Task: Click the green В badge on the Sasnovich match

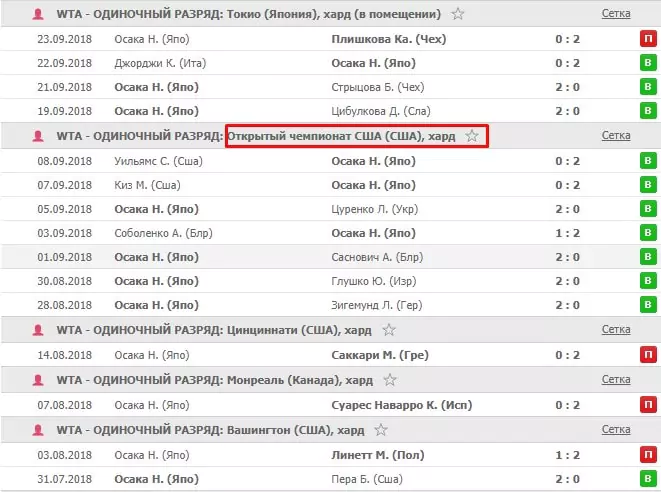Action: tap(648, 257)
